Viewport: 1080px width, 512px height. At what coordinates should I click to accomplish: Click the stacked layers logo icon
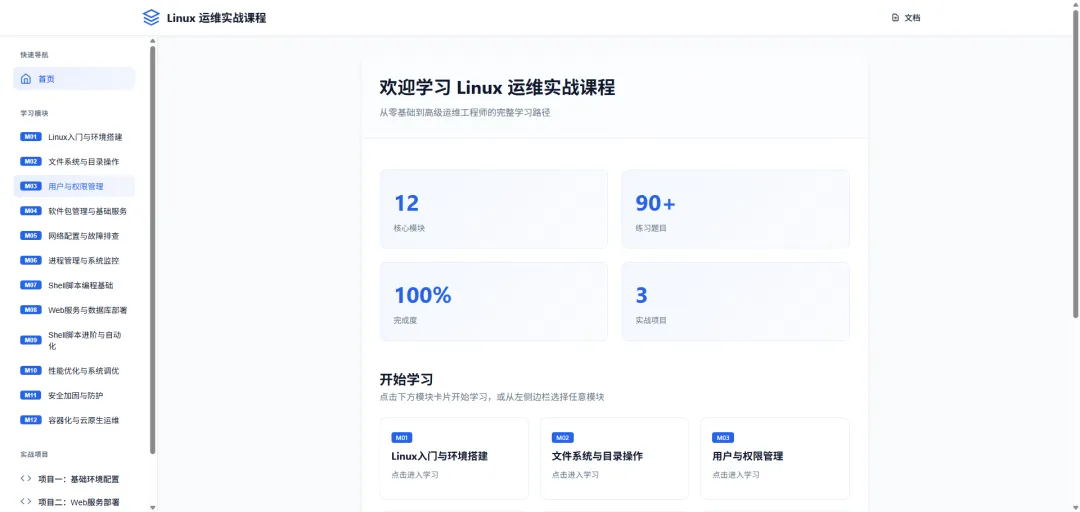point(151,18)
